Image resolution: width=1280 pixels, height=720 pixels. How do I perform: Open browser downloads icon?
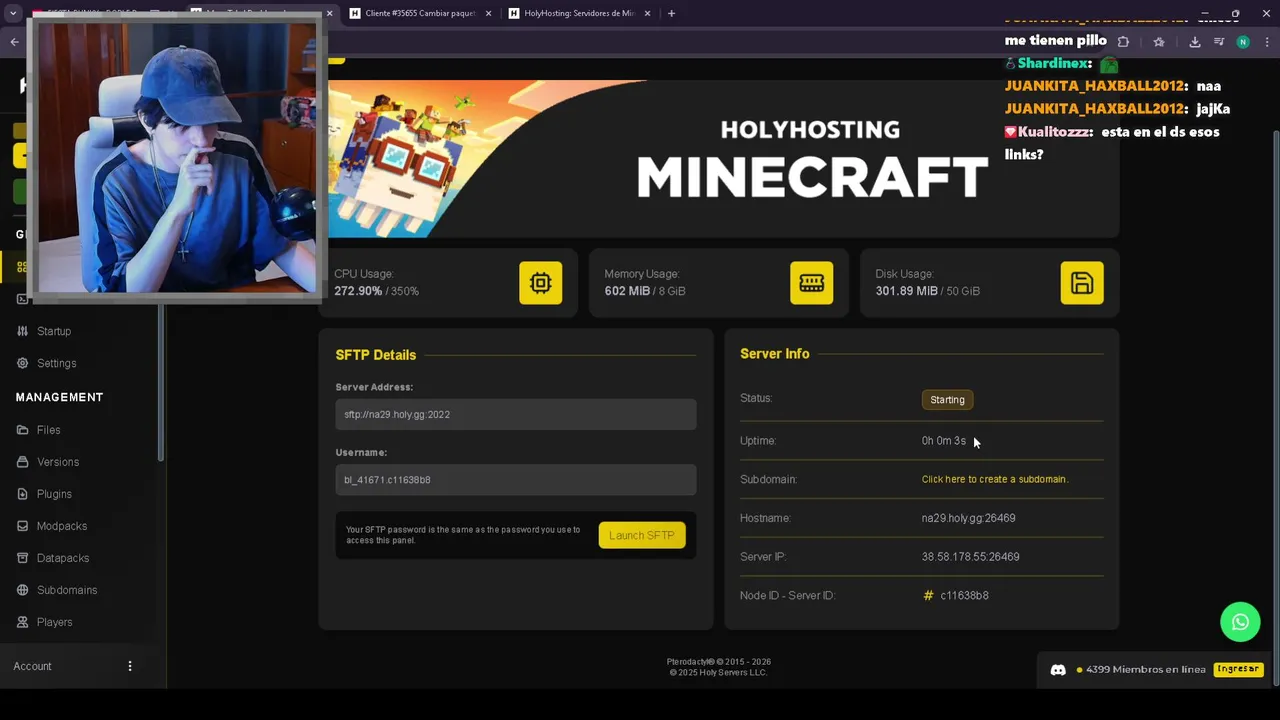coord(1195,42)
